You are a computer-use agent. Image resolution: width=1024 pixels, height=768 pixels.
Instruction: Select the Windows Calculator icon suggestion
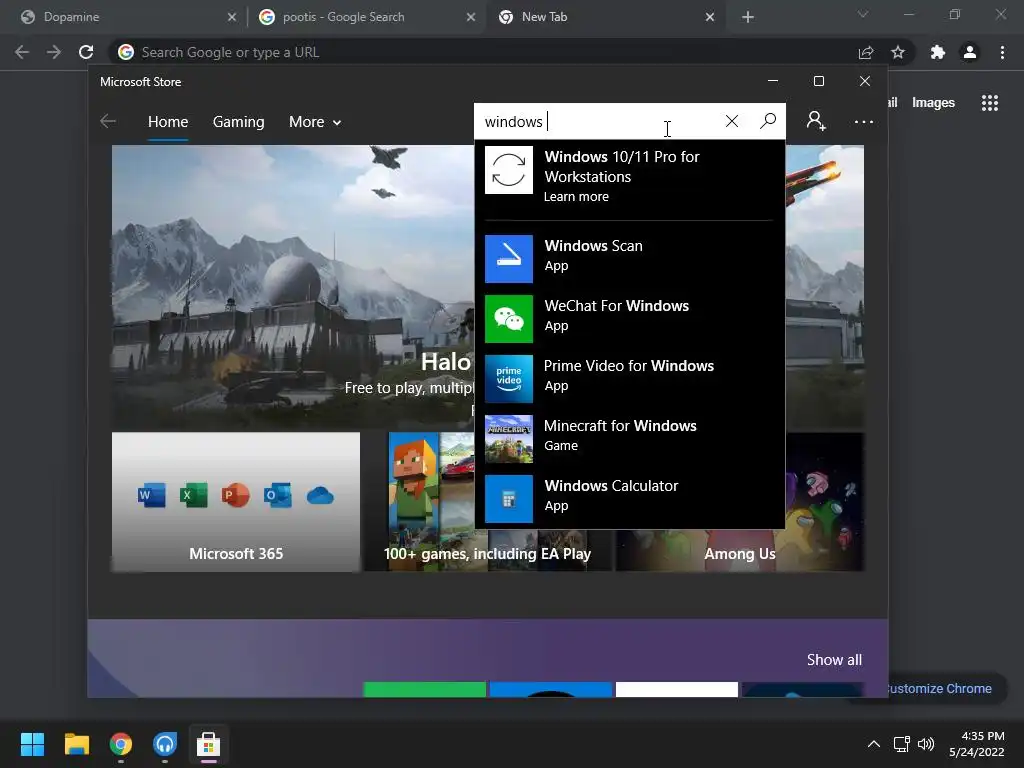(509, 499)
